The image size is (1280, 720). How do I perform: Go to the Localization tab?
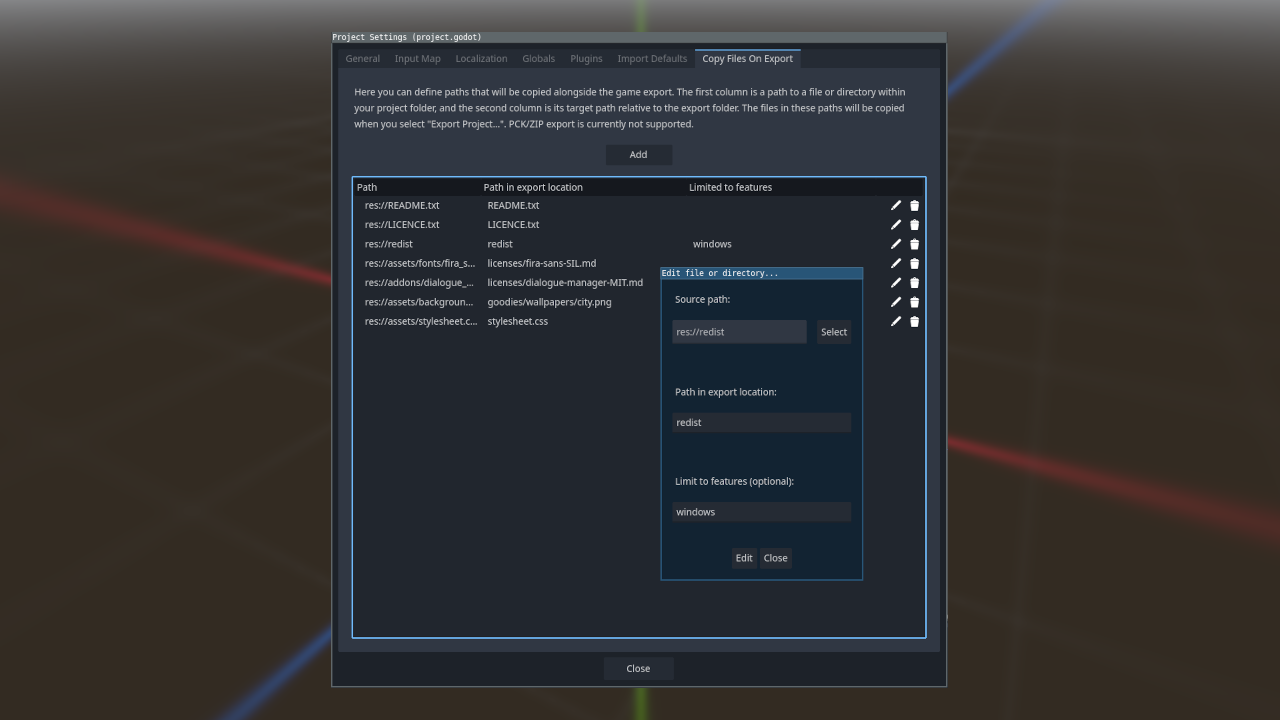481,59
